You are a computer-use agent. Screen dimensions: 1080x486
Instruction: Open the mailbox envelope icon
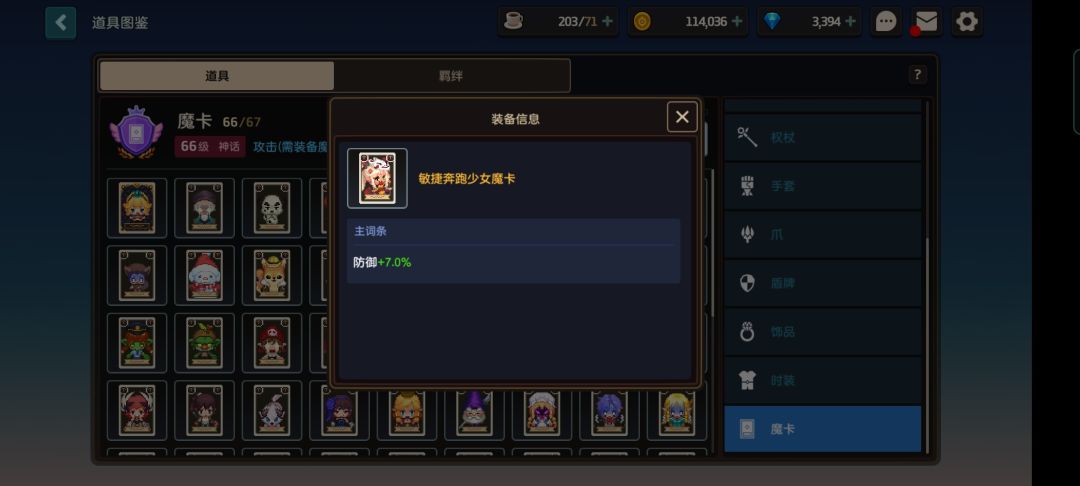(x=926, y=22)
